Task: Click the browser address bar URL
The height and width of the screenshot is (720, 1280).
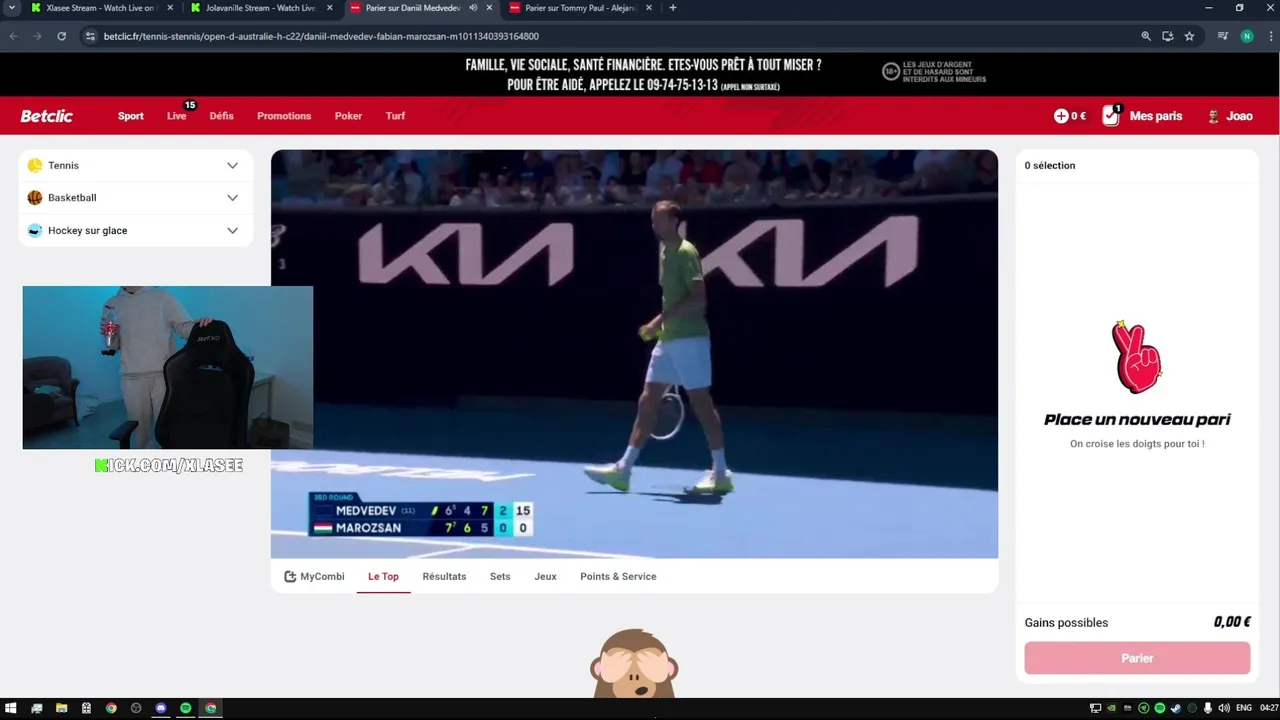Action: click(321, 36)
